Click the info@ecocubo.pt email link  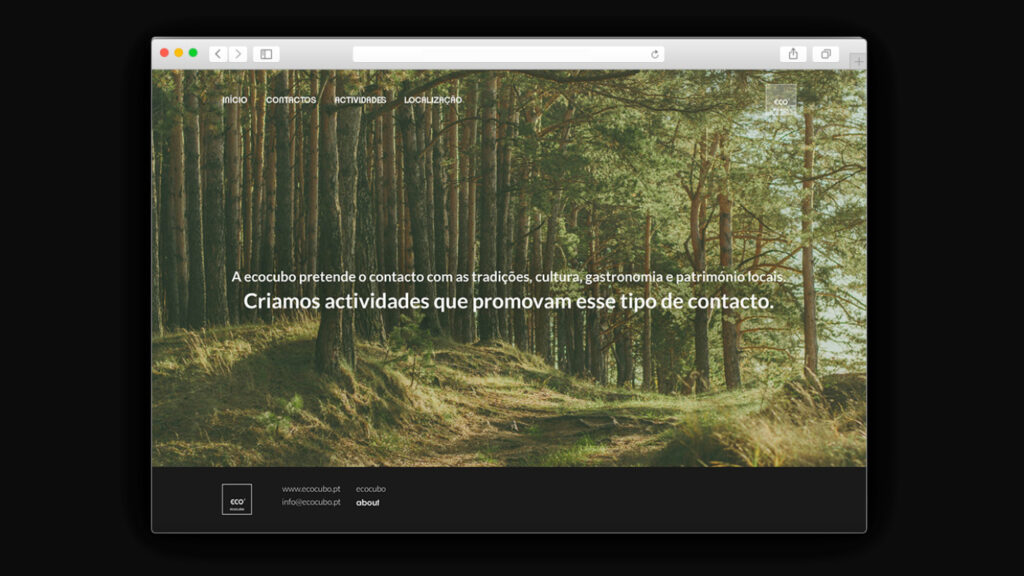coord(311,502)
